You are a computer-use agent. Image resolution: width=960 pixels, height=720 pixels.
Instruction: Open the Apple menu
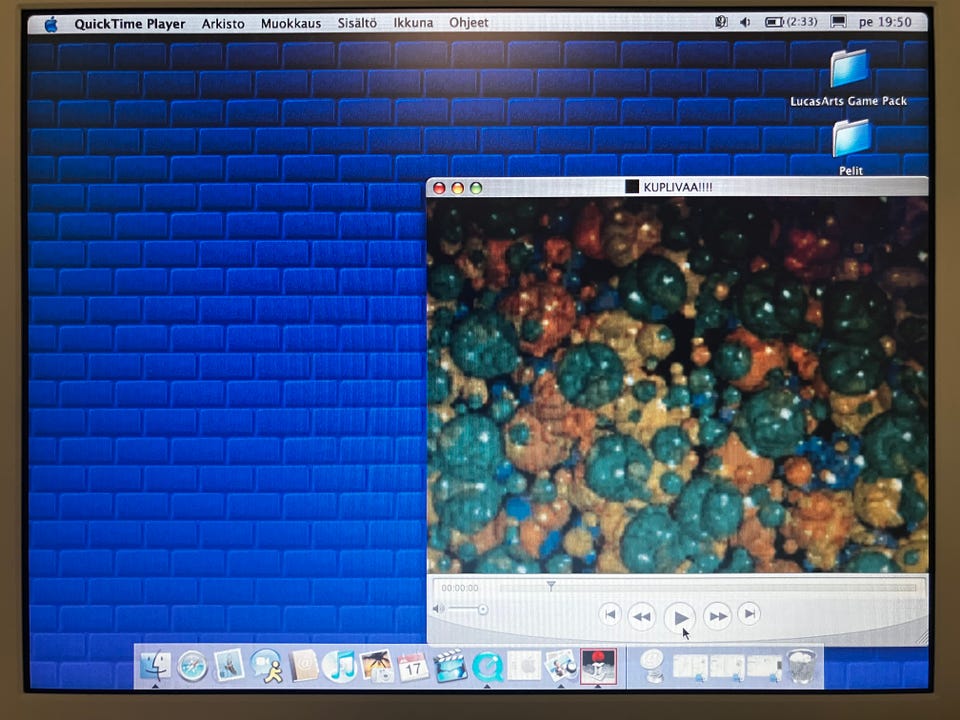[x=51, y=24]
